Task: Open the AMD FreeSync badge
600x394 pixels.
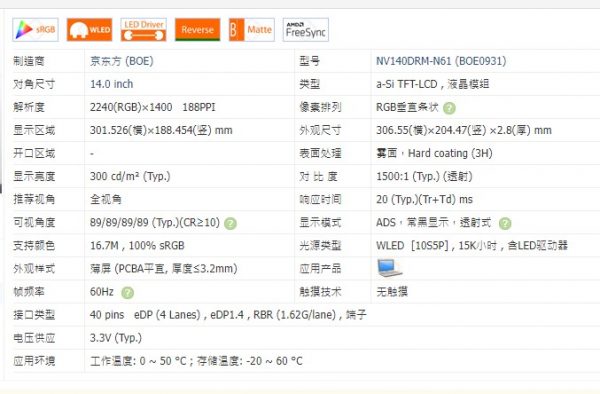Action: [x=306, y=30]
